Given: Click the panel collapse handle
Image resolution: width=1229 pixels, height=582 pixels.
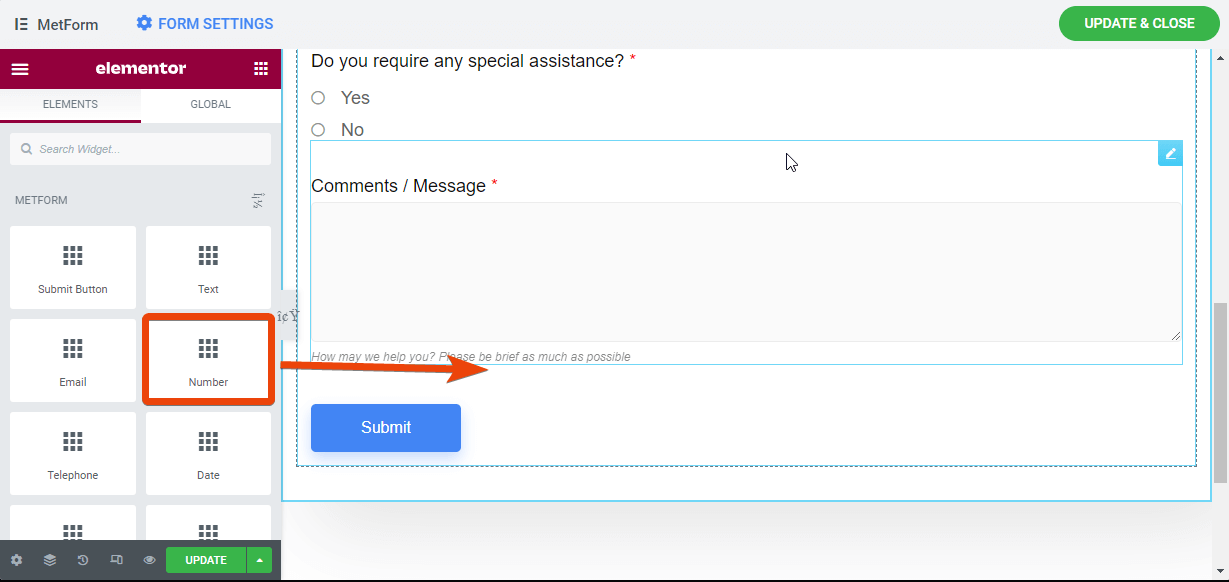Looking at the screenshot, I should click(289, 316).
